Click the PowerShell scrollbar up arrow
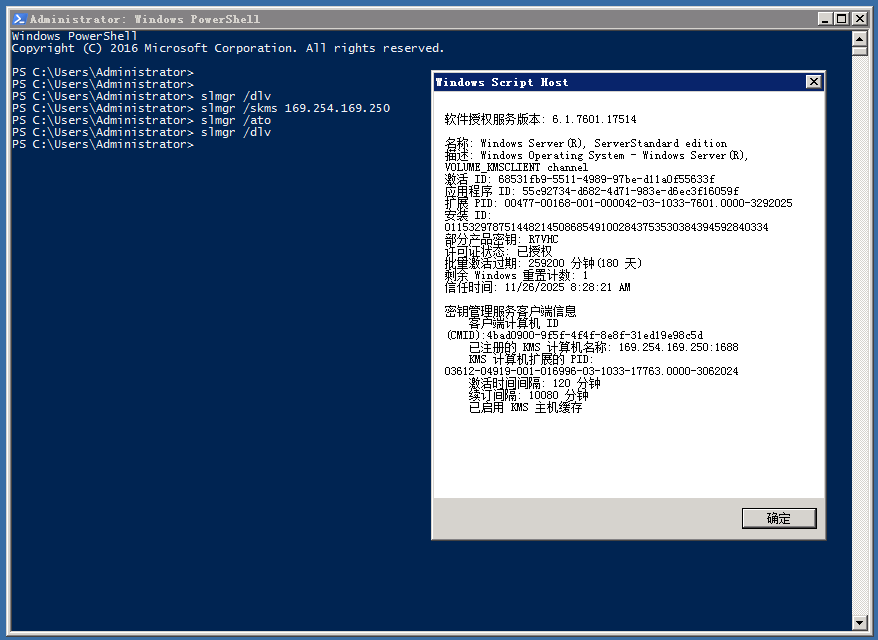The width and height of the screenshot is (878, 640). [x=860, y=39]
